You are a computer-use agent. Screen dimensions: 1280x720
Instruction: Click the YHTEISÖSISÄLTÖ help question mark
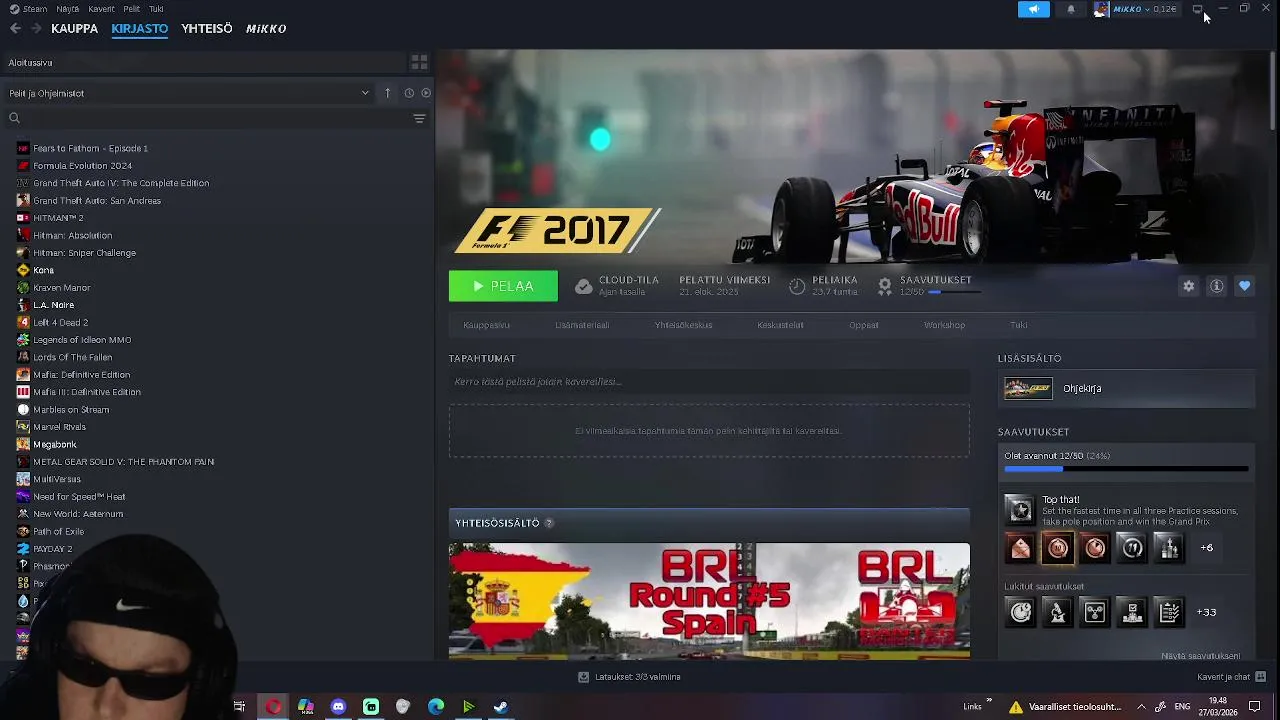(548, 523)
